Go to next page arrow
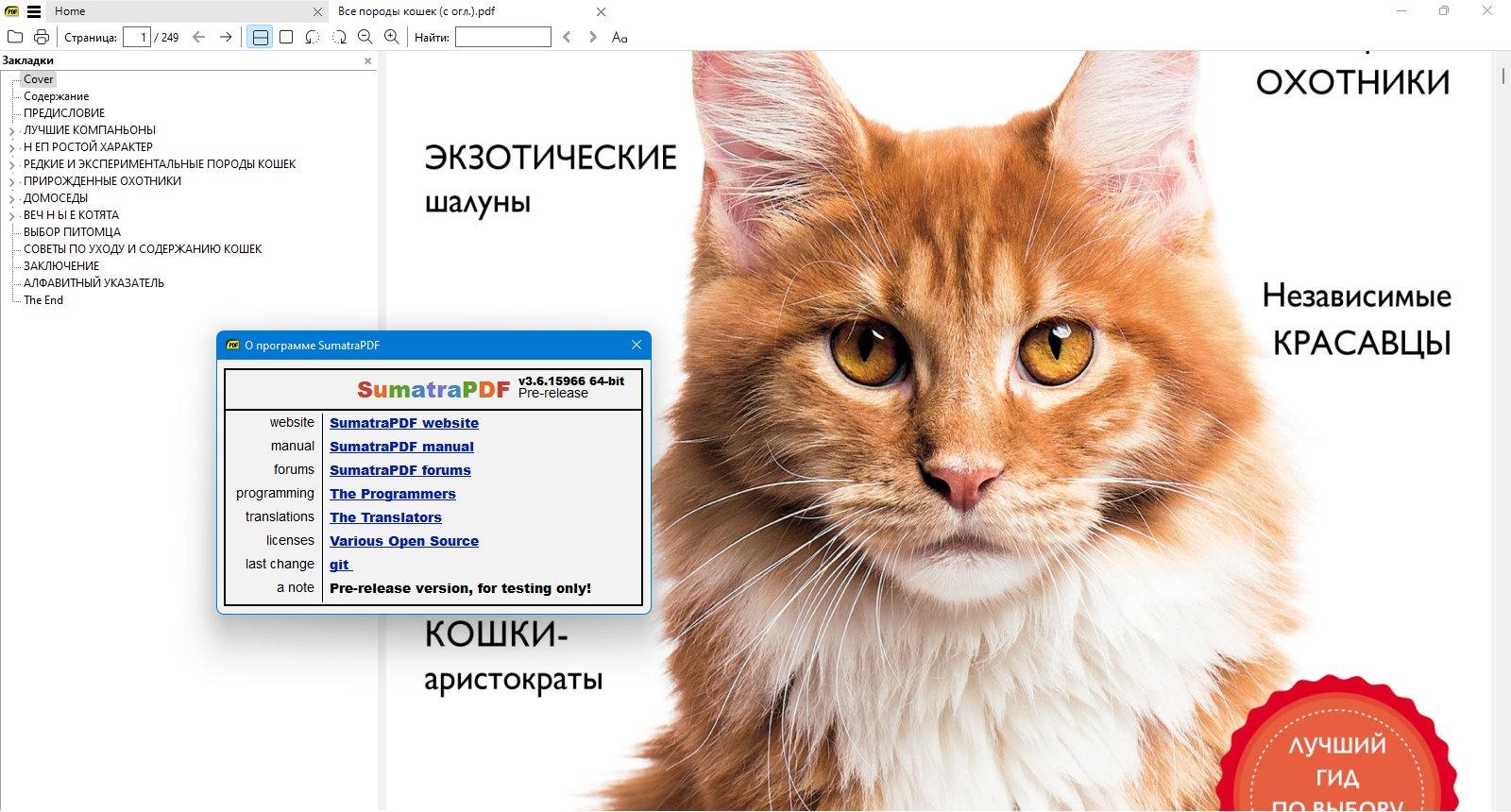 226,37
